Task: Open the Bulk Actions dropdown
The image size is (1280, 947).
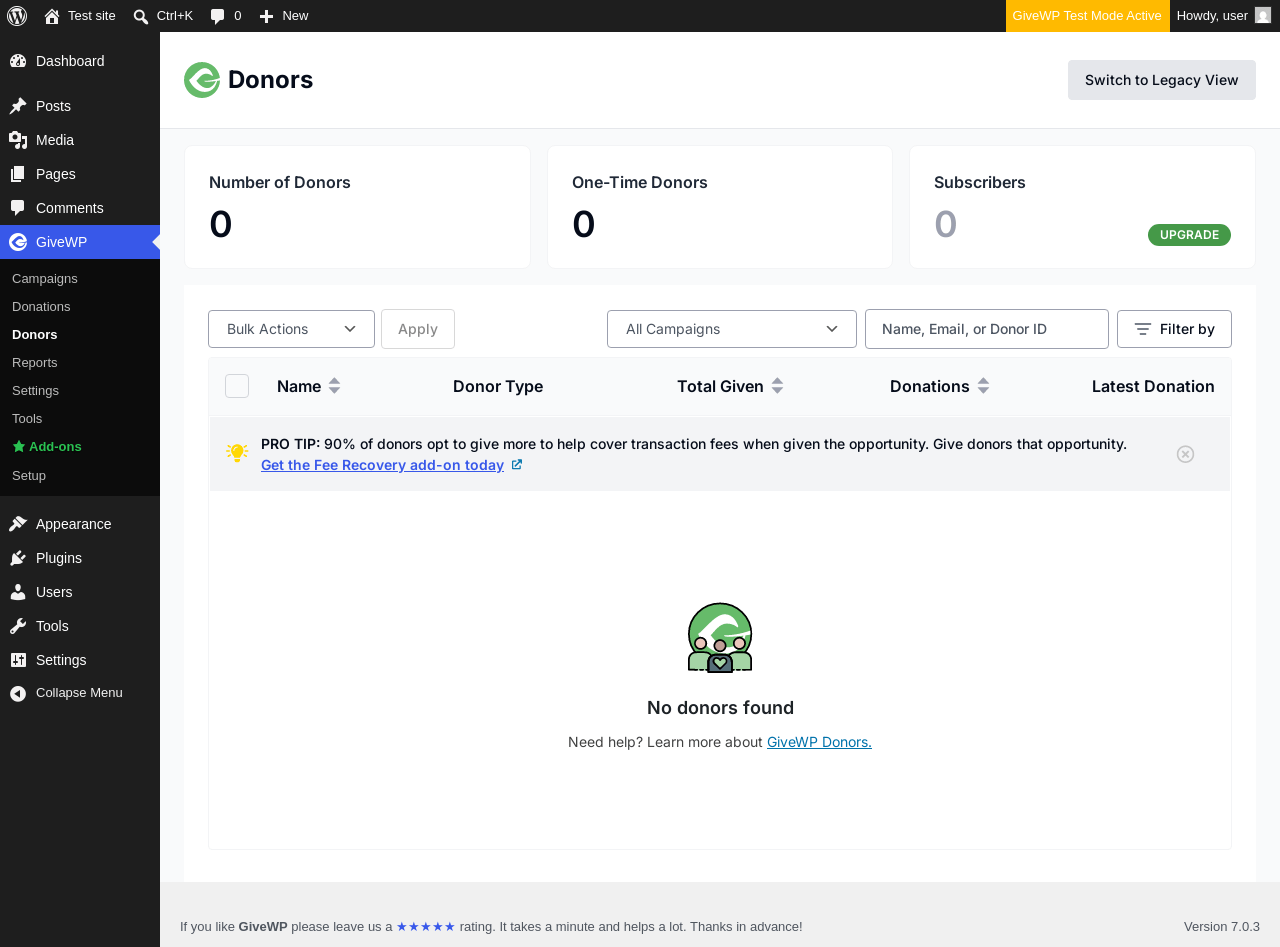Action: [x=291, y=329]
